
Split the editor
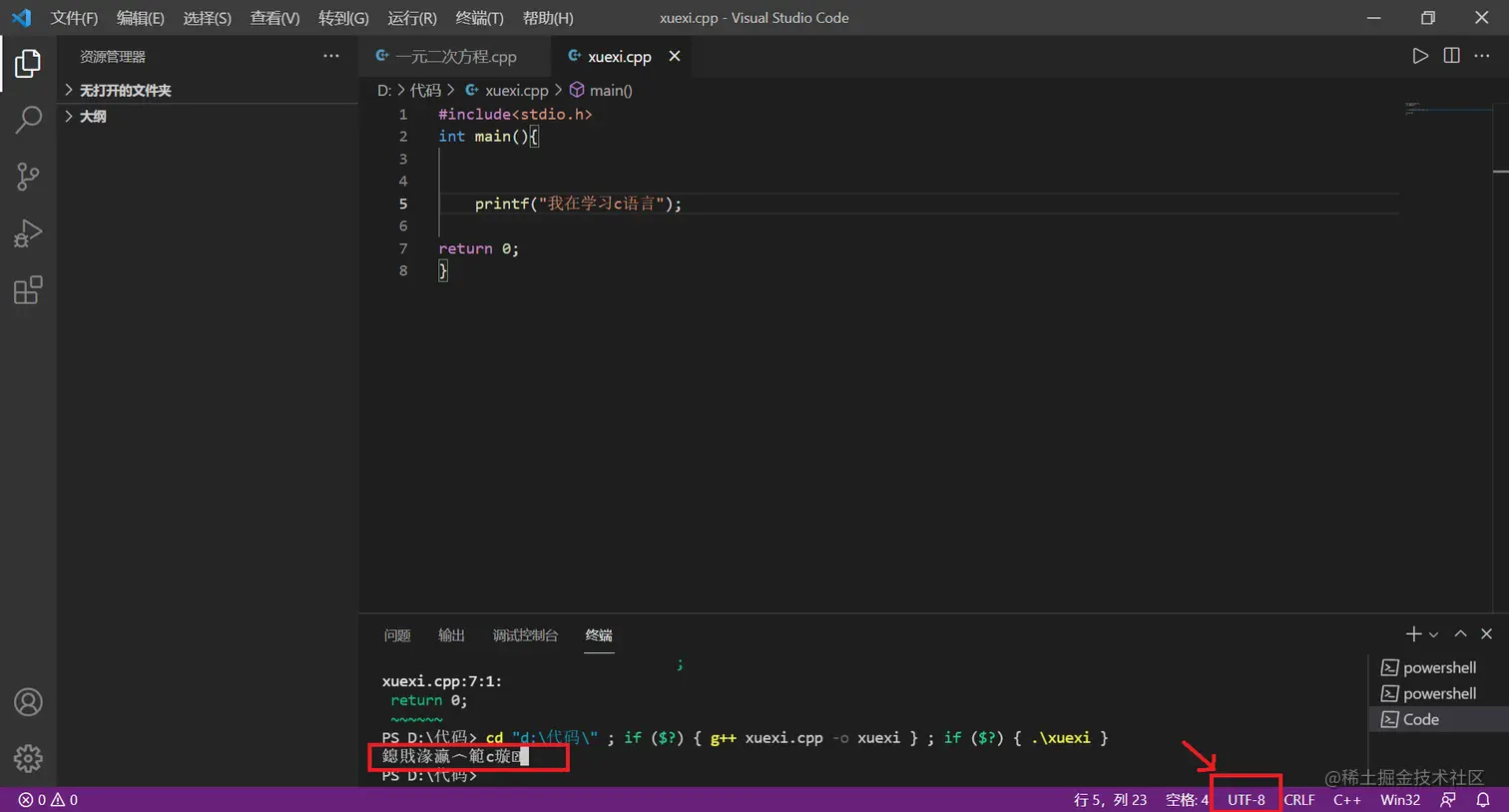[x=1450, y=56]
